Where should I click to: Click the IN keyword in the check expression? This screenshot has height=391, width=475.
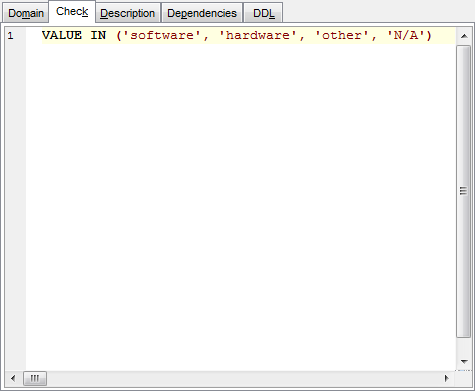point(98,35)
